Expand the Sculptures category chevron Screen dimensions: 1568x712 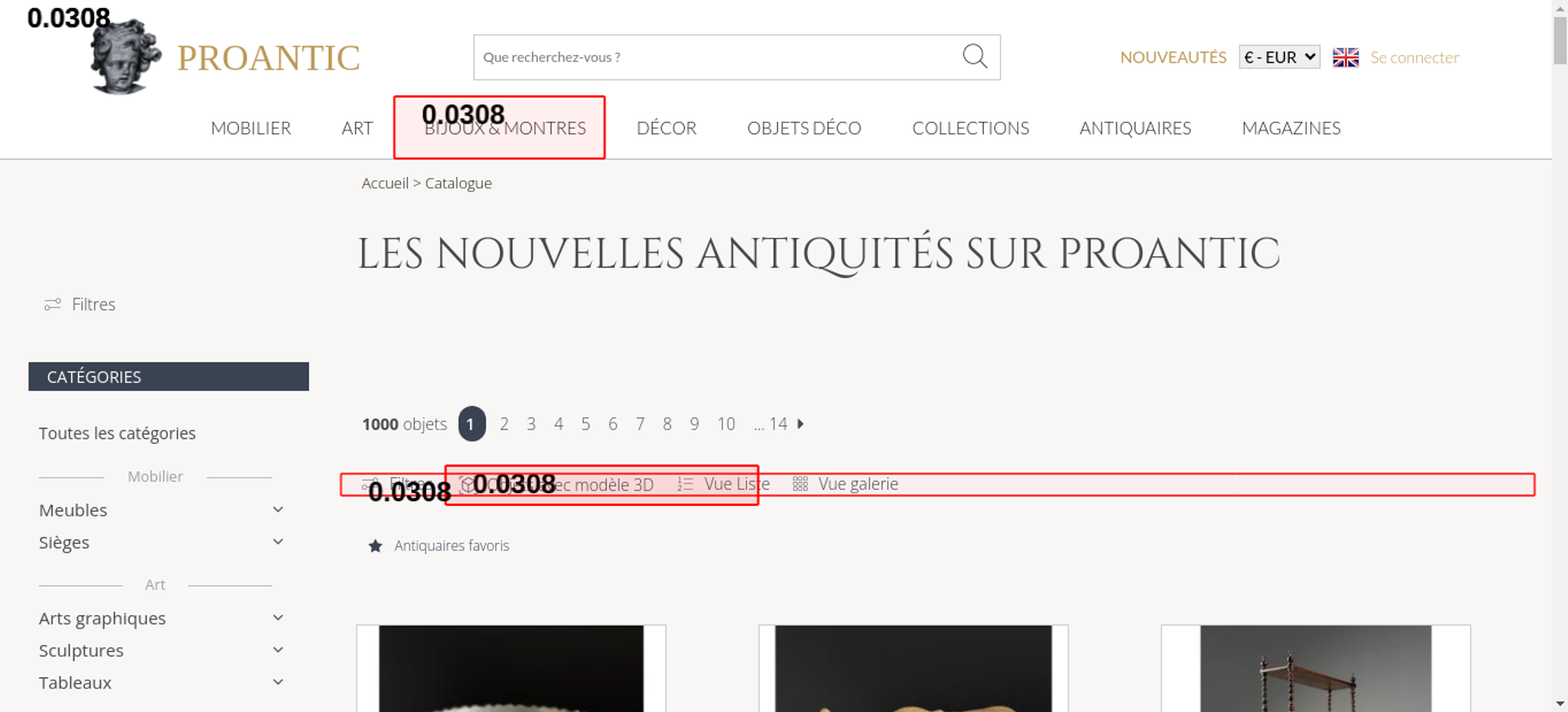click(278, 650)
